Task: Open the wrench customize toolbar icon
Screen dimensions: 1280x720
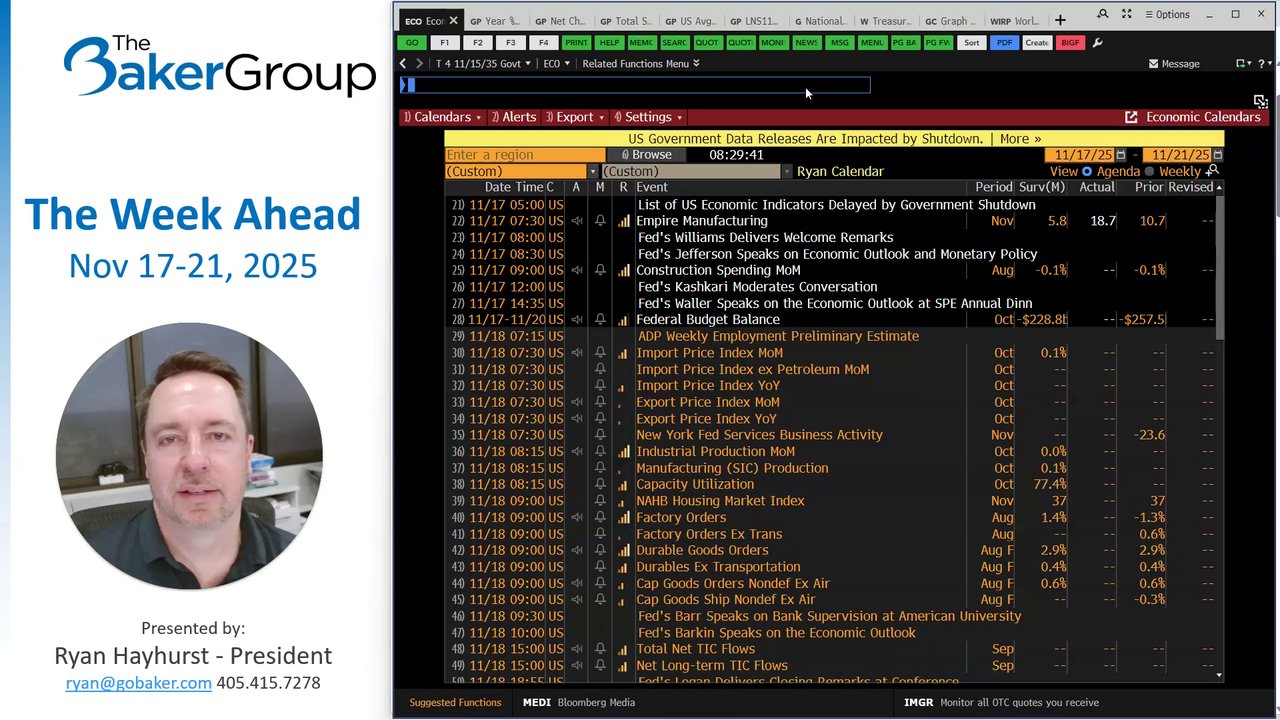Action: click(1097, 43)
